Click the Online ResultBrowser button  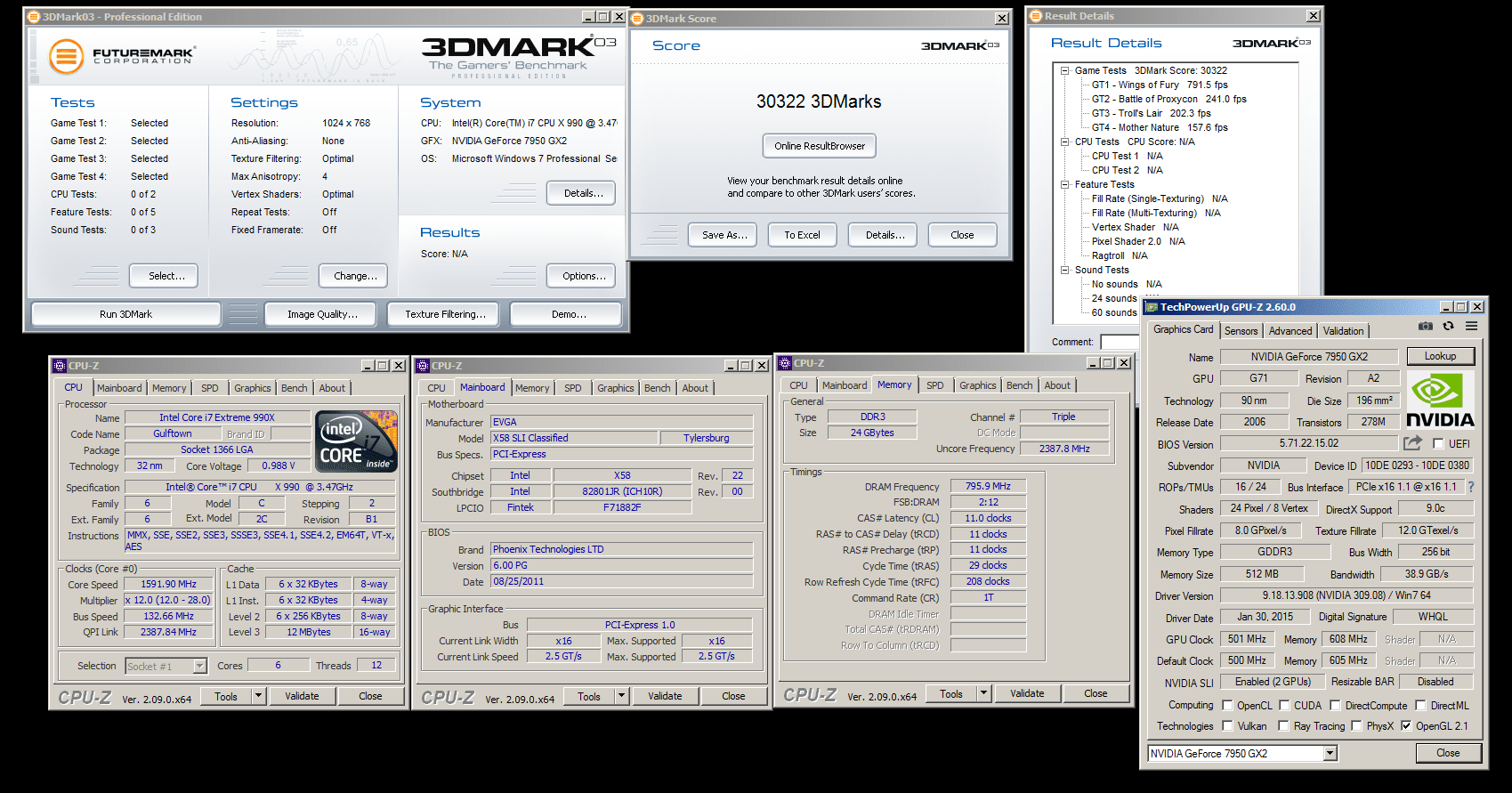[820, 146]
